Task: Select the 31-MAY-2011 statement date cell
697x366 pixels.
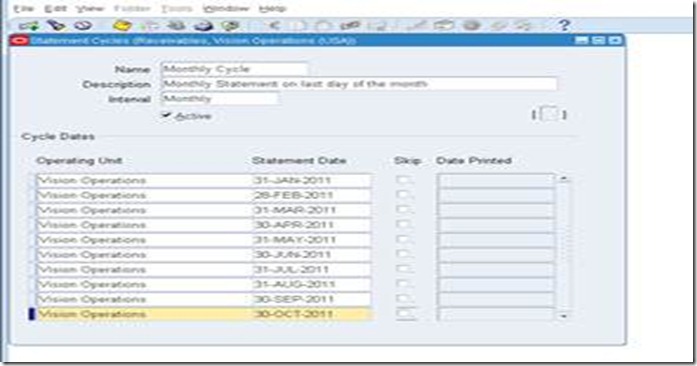Action: [x=311, y=240]
